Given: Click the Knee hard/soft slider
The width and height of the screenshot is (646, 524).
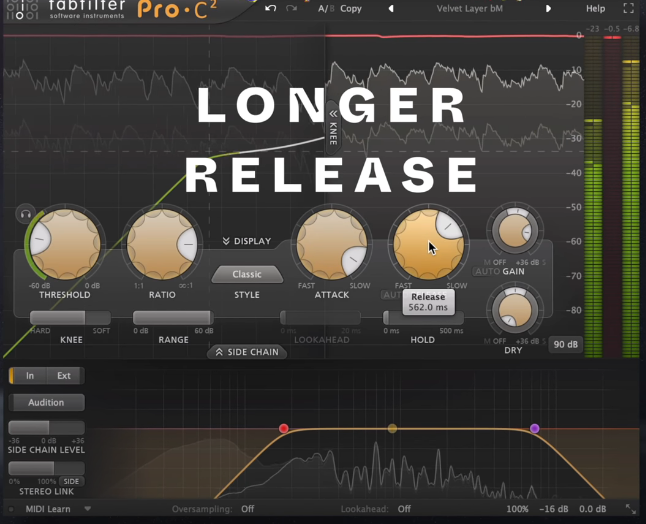Looking at the screenshot, I should click(70, 318).
